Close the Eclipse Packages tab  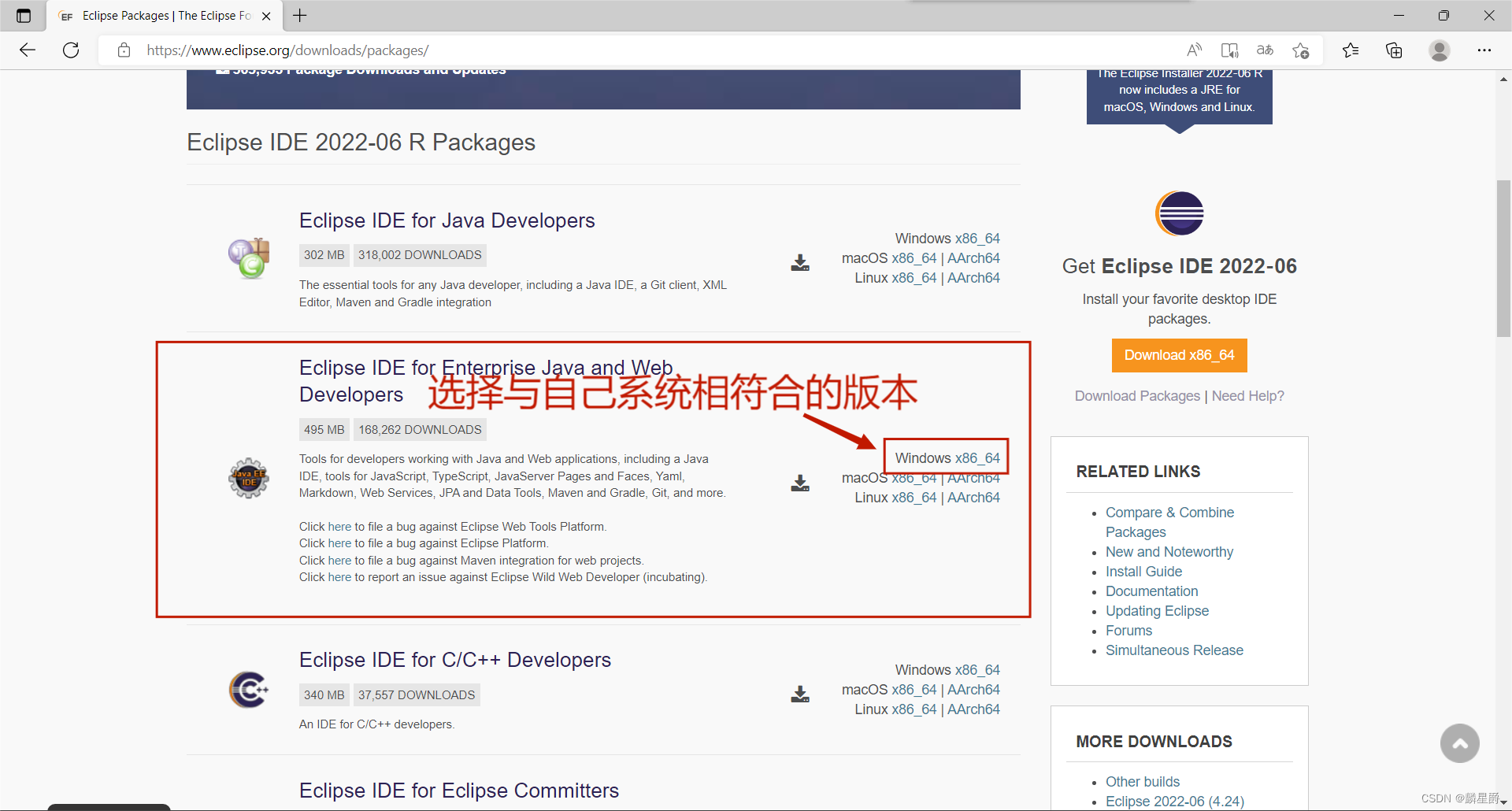pyautogui.click(x=266, y=16)
